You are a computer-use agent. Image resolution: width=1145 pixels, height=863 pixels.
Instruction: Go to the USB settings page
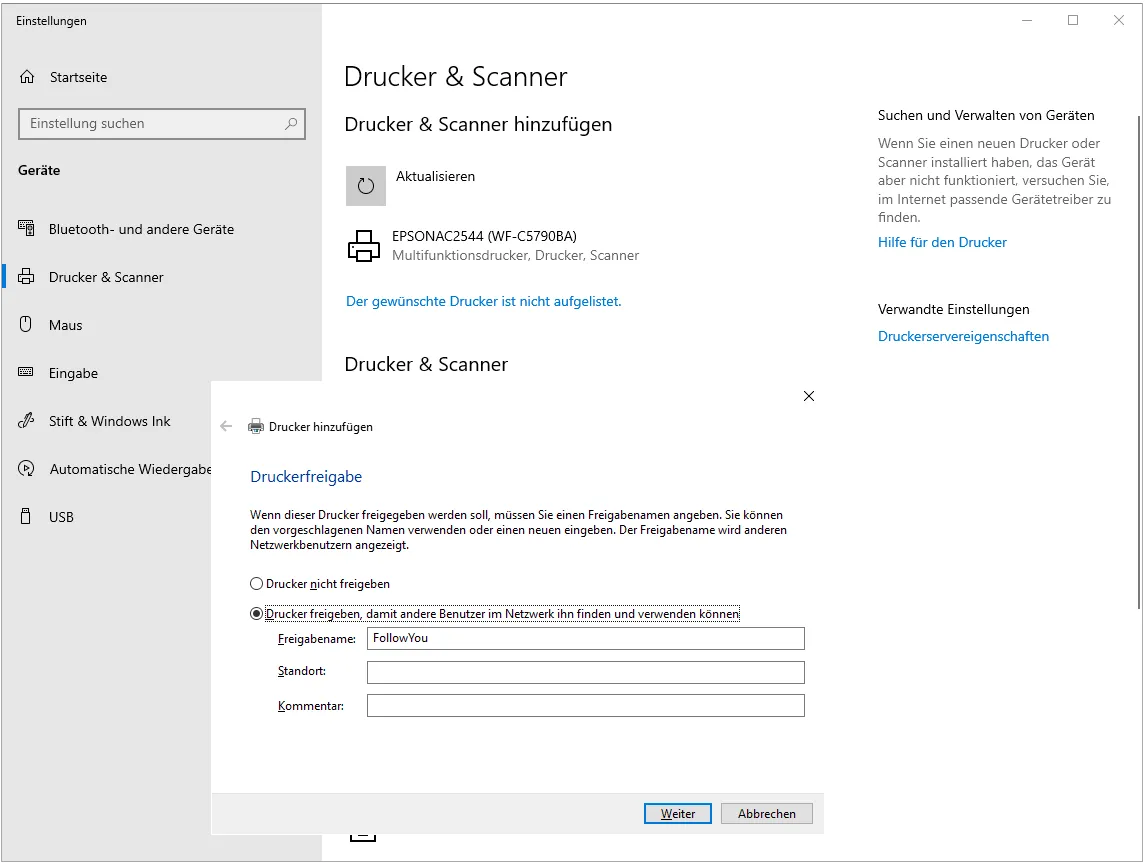[x=61, y=517]
